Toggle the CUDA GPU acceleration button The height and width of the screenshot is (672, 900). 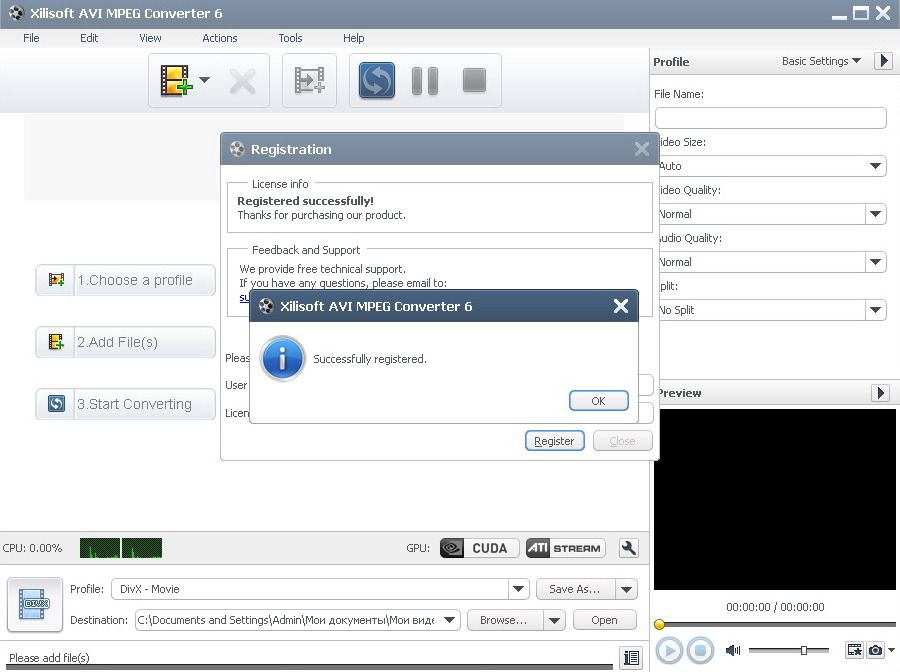click(x=479, y=548)
